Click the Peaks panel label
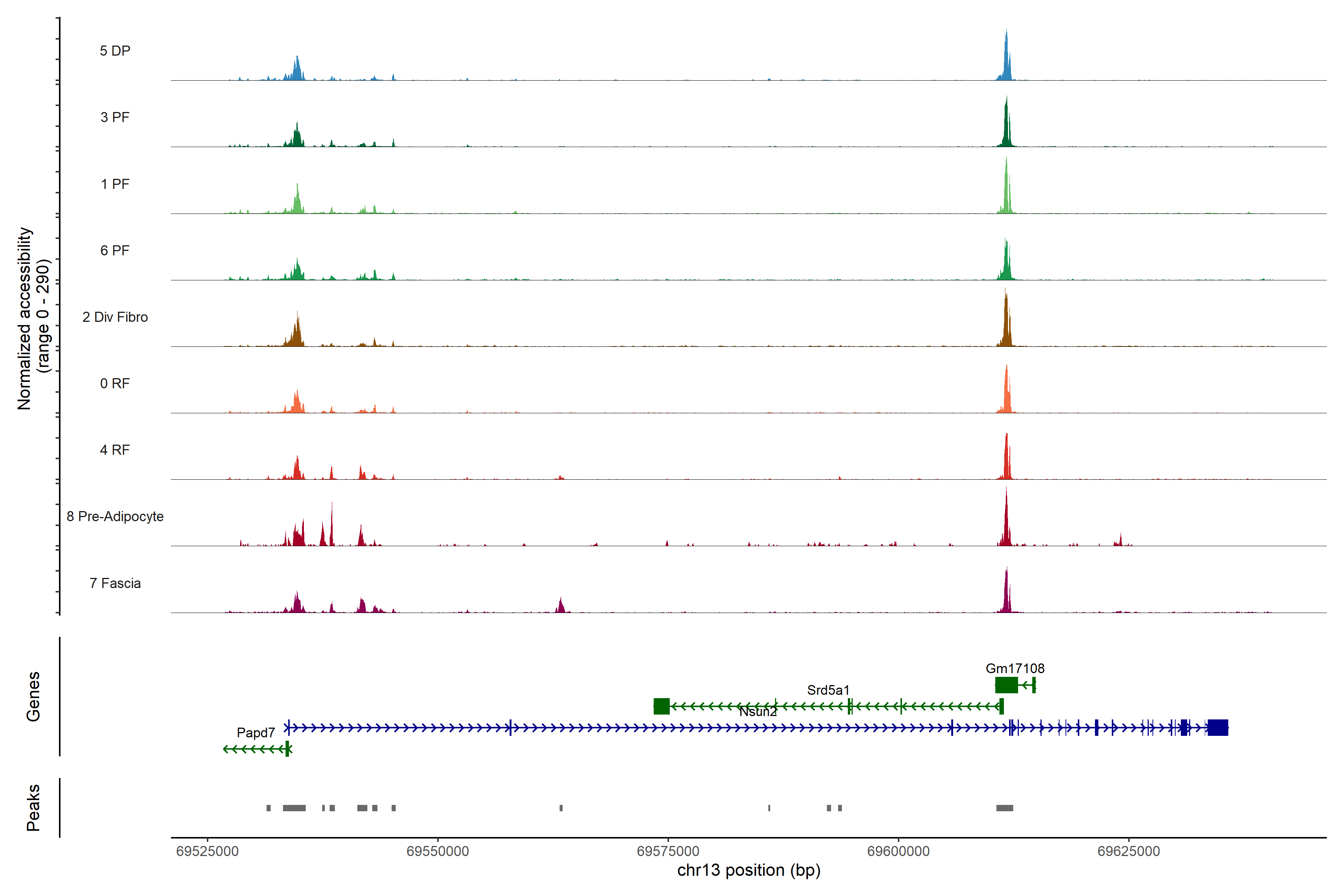 click(x=33, y=808)
